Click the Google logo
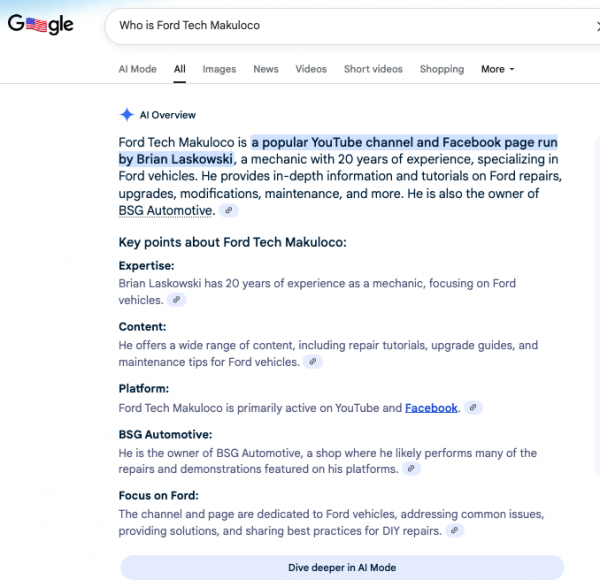The width and height of the screenshot is (600, 587). [x=41, y=25]
